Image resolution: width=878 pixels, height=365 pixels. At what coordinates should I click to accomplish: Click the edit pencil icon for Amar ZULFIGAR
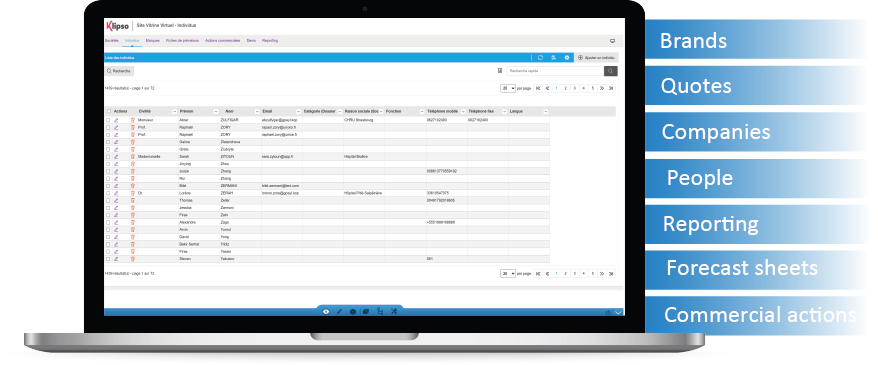coord(116,120)
